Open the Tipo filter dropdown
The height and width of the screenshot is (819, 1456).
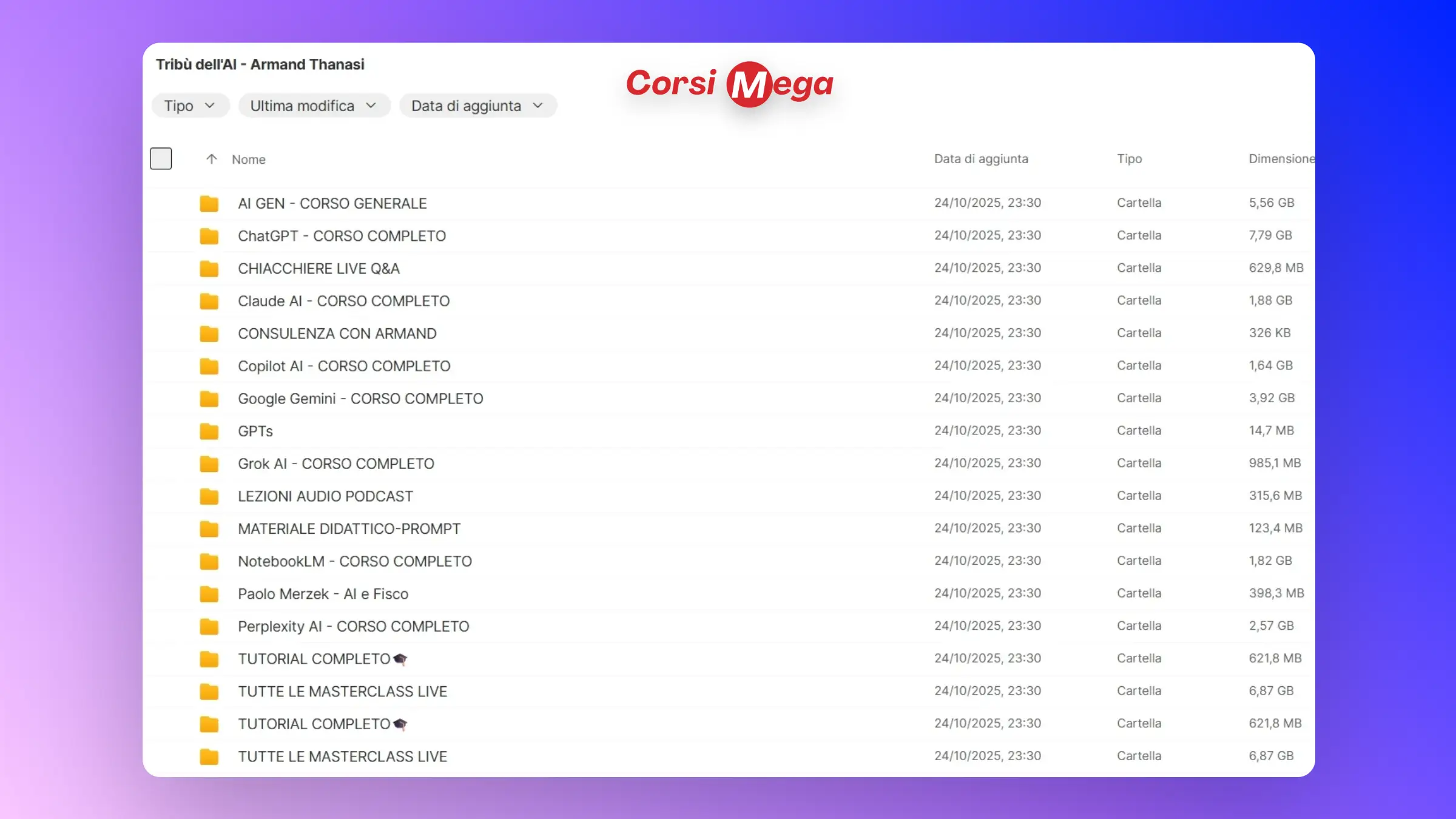coord(190,106)
